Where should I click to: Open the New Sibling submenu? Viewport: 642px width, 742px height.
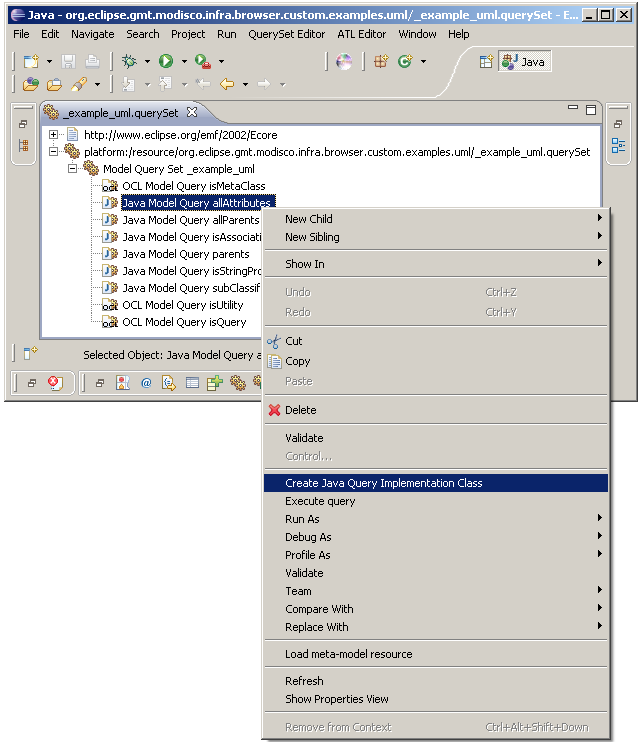(x=436, y=237)
